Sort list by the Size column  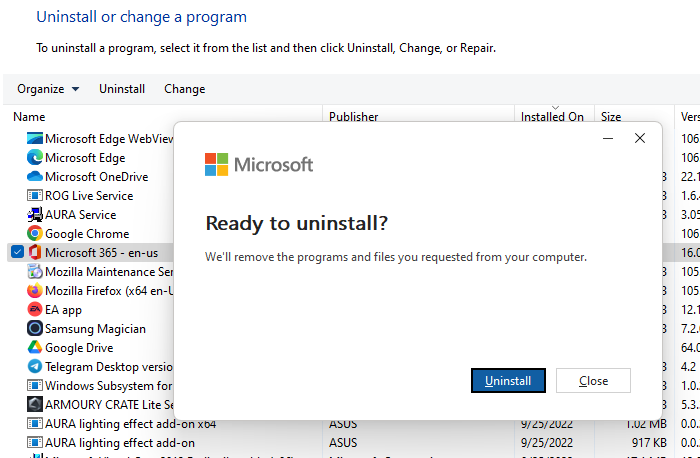[x=611, y=117]
